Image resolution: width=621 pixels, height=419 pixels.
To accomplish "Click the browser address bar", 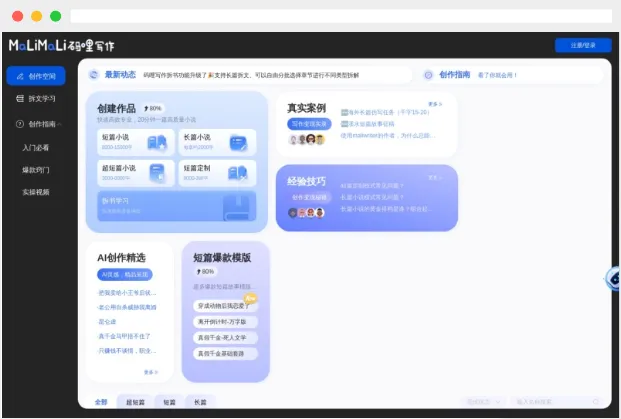I will click(341, 16).
